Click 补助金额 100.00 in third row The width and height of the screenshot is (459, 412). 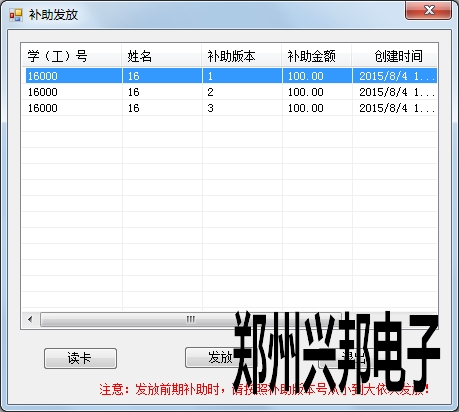pyautogui.click(x=306, y=108)
